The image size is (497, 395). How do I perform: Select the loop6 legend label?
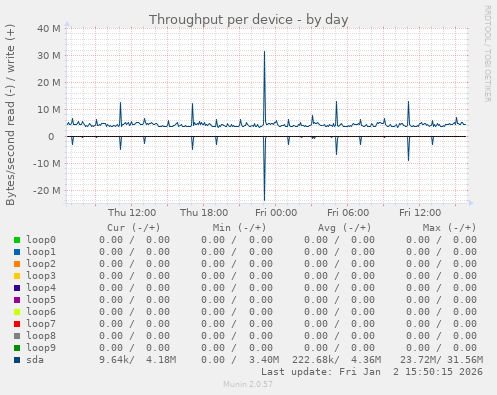41,312
